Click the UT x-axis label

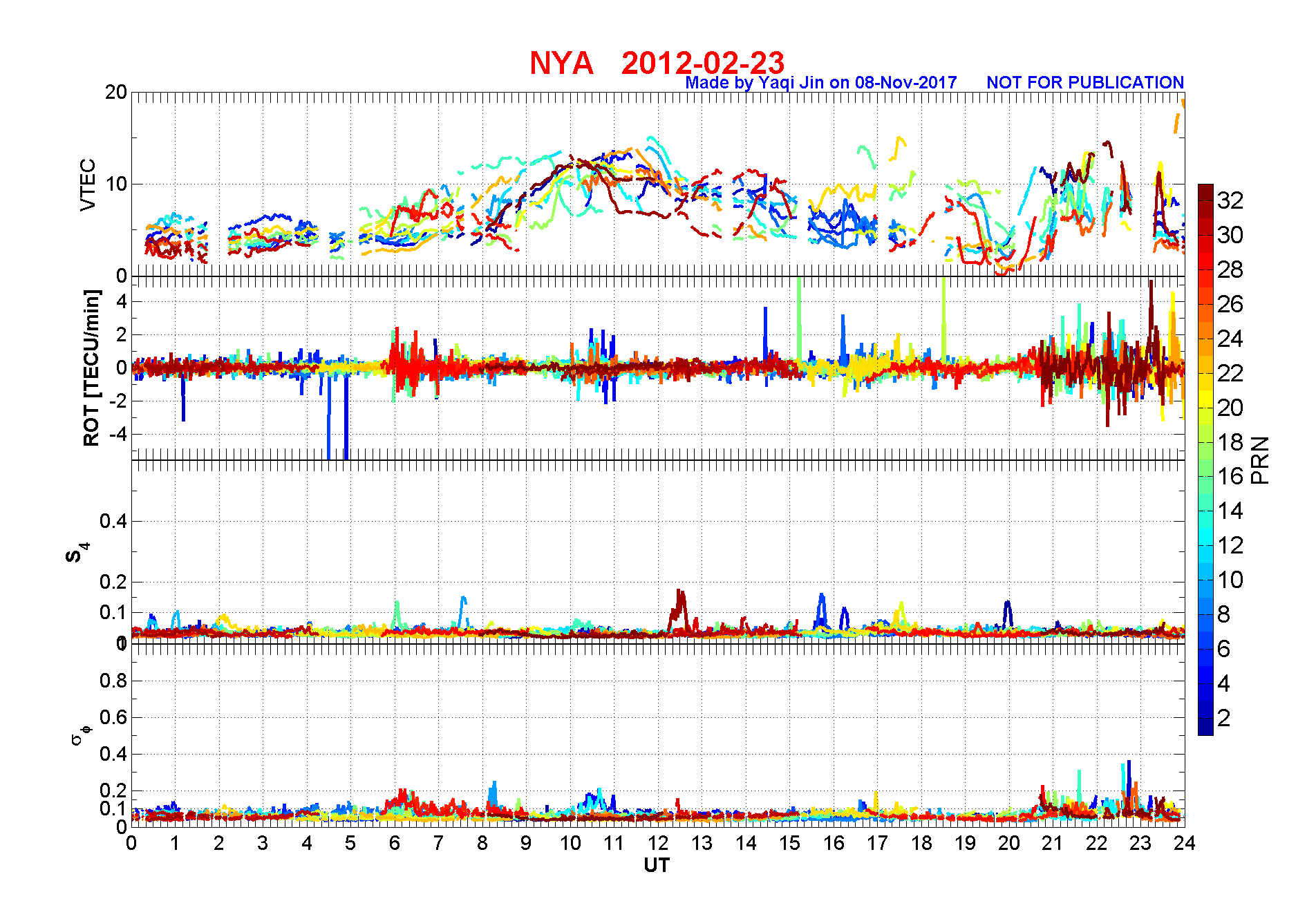[x=657, y=865]
